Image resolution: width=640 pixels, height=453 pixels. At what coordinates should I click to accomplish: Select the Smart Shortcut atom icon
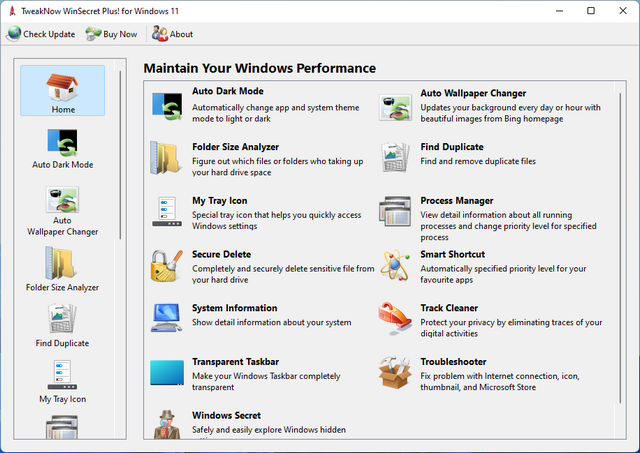(394, 266)
